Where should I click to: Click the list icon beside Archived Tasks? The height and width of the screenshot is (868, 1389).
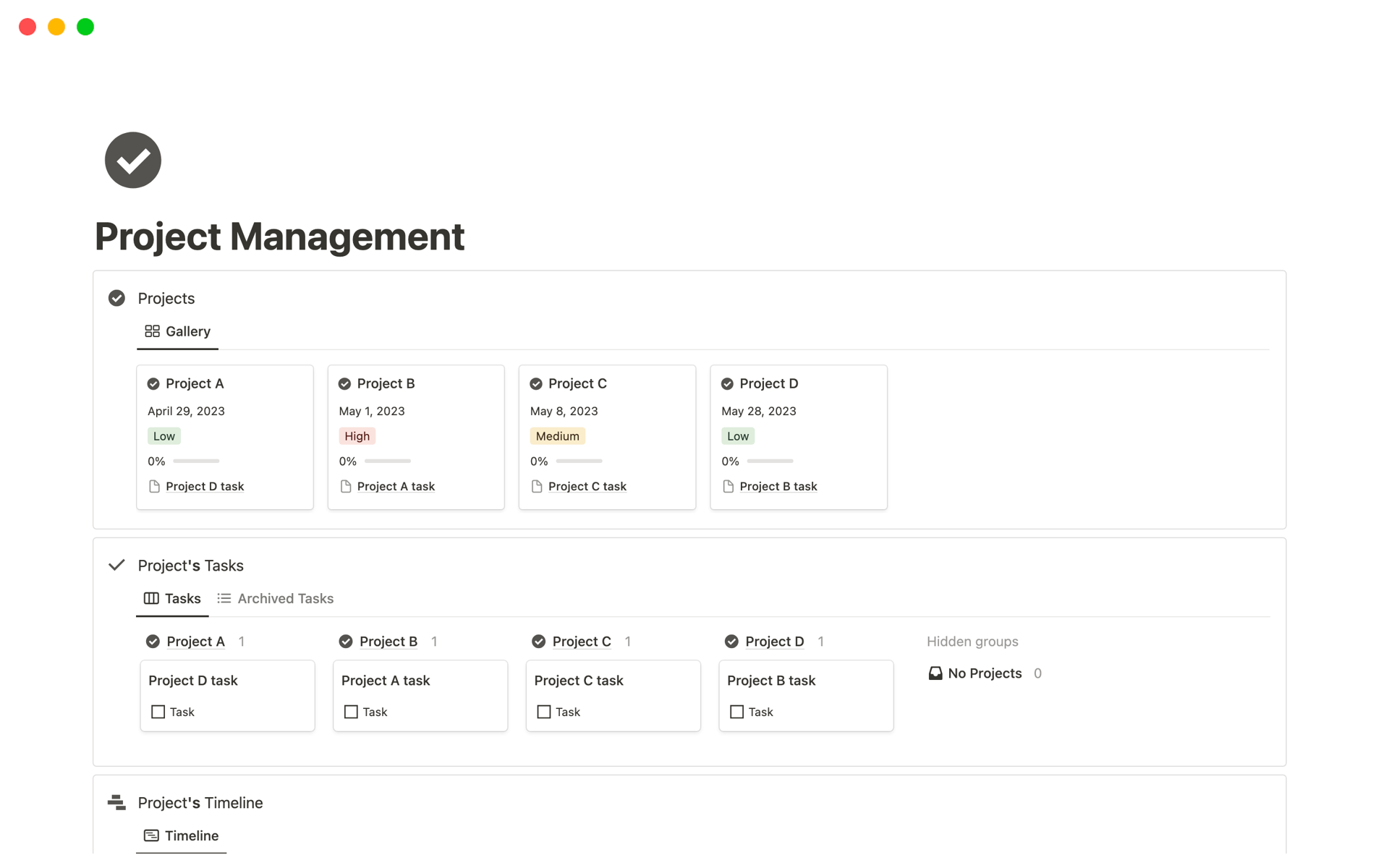pyautogui.click(x=224, y=598)
